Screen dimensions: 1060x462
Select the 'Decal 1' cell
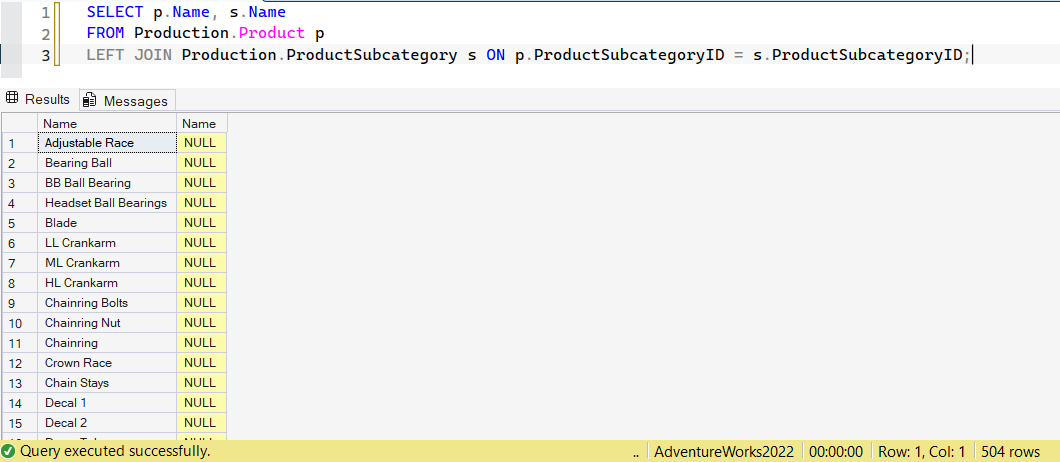pos(107,402)
